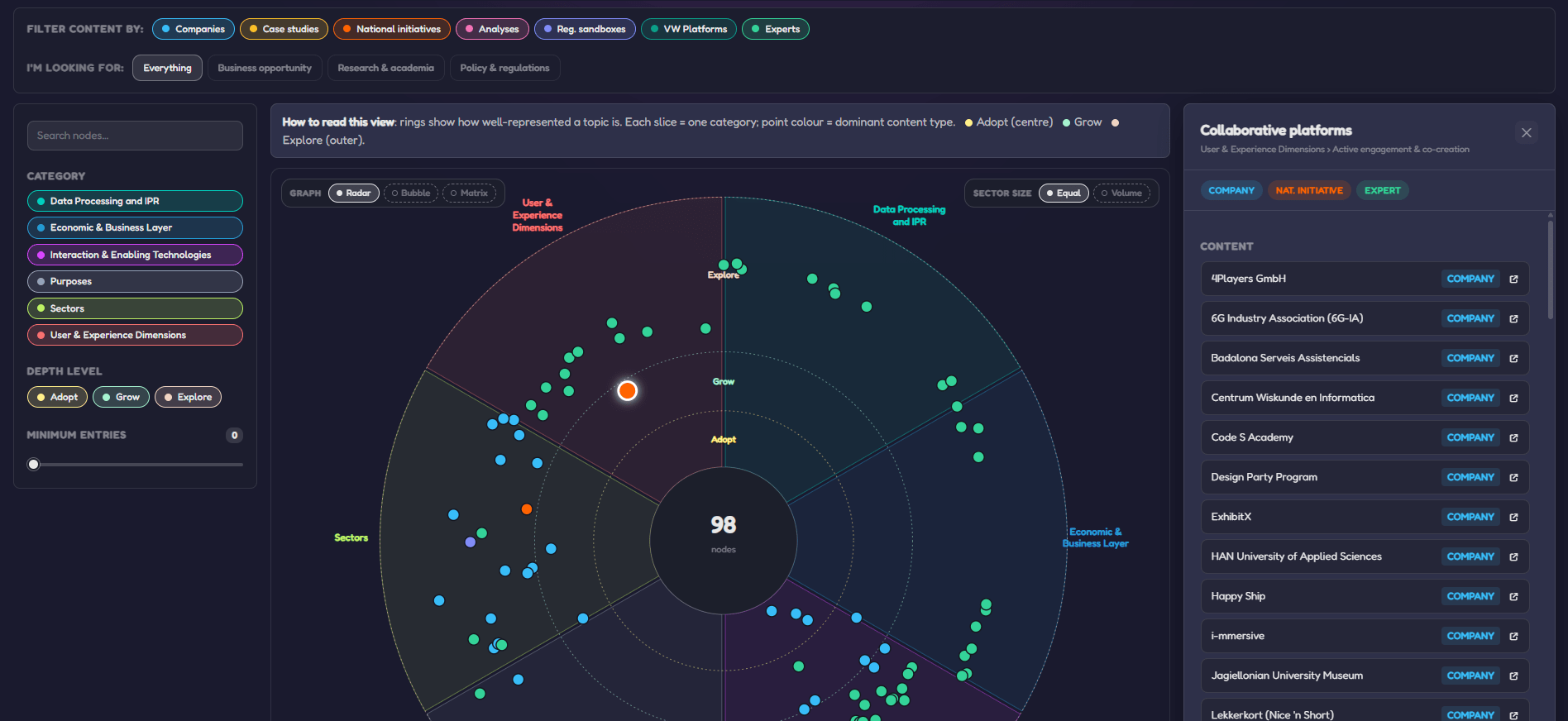Choose Everything in I'm looking for
Screen dimensions: 1568x721
click(167, 68)
